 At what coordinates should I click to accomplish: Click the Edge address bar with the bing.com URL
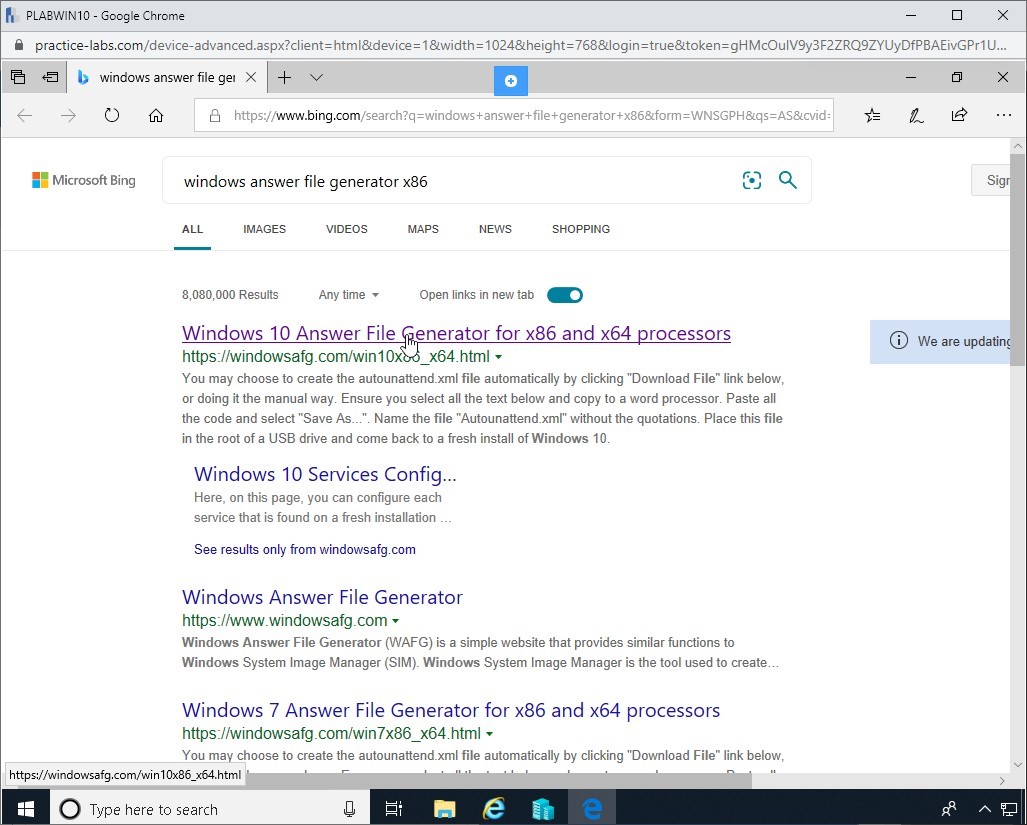point(514,116)
